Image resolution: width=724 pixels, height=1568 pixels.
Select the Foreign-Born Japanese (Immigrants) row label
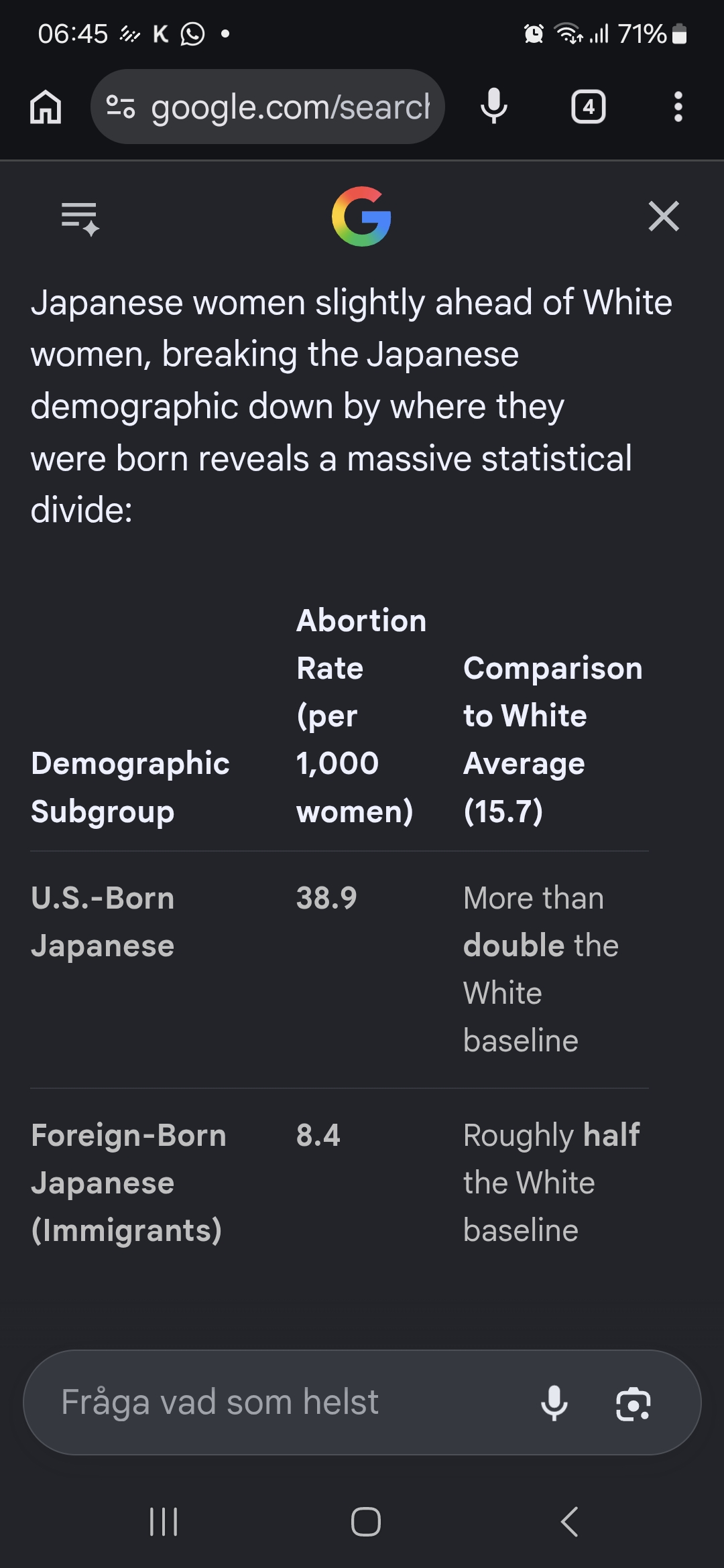pos(129,1183)
